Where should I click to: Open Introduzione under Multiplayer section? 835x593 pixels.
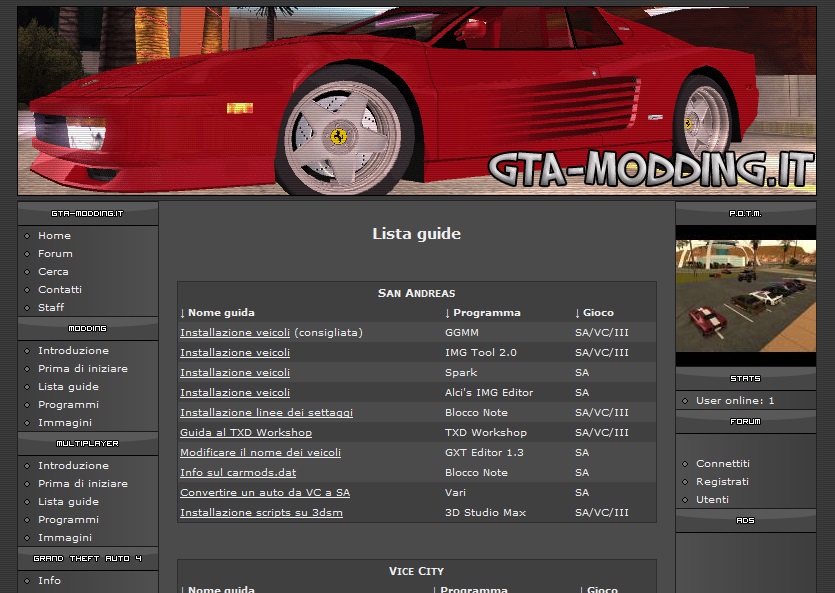click(73, 465)
